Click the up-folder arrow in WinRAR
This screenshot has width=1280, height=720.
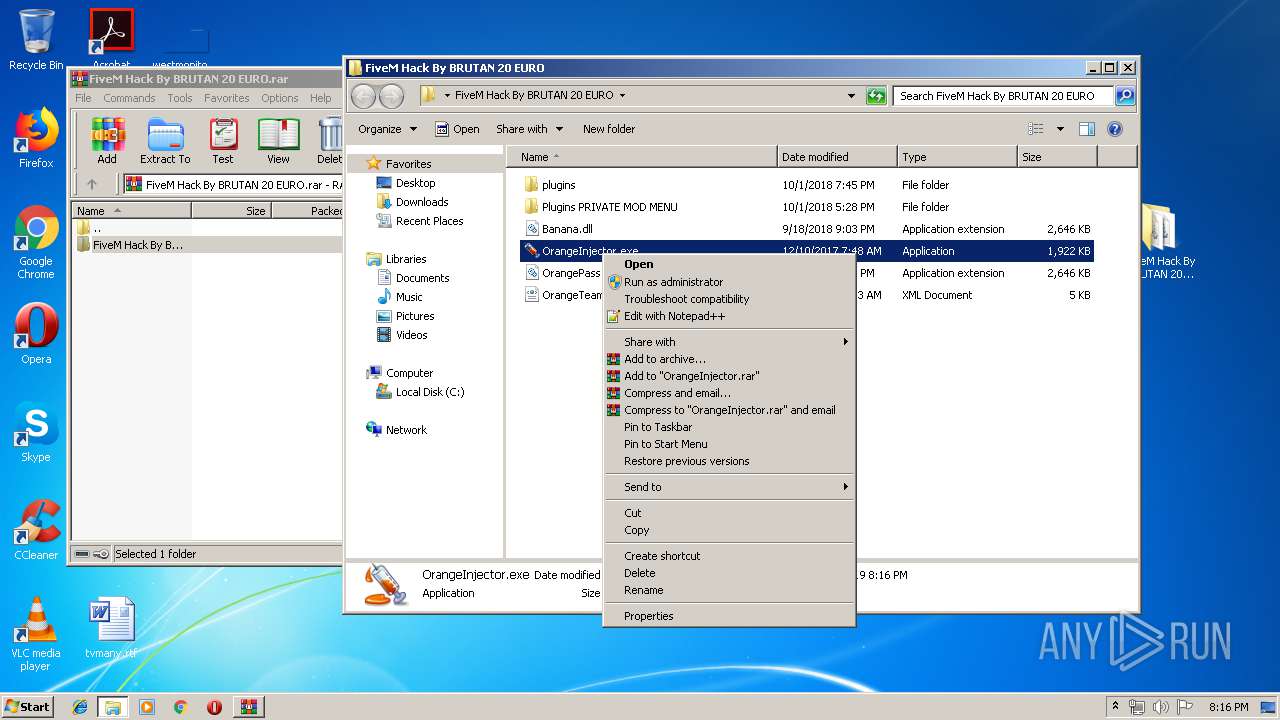pyautogui.click(x=92, y=184)
